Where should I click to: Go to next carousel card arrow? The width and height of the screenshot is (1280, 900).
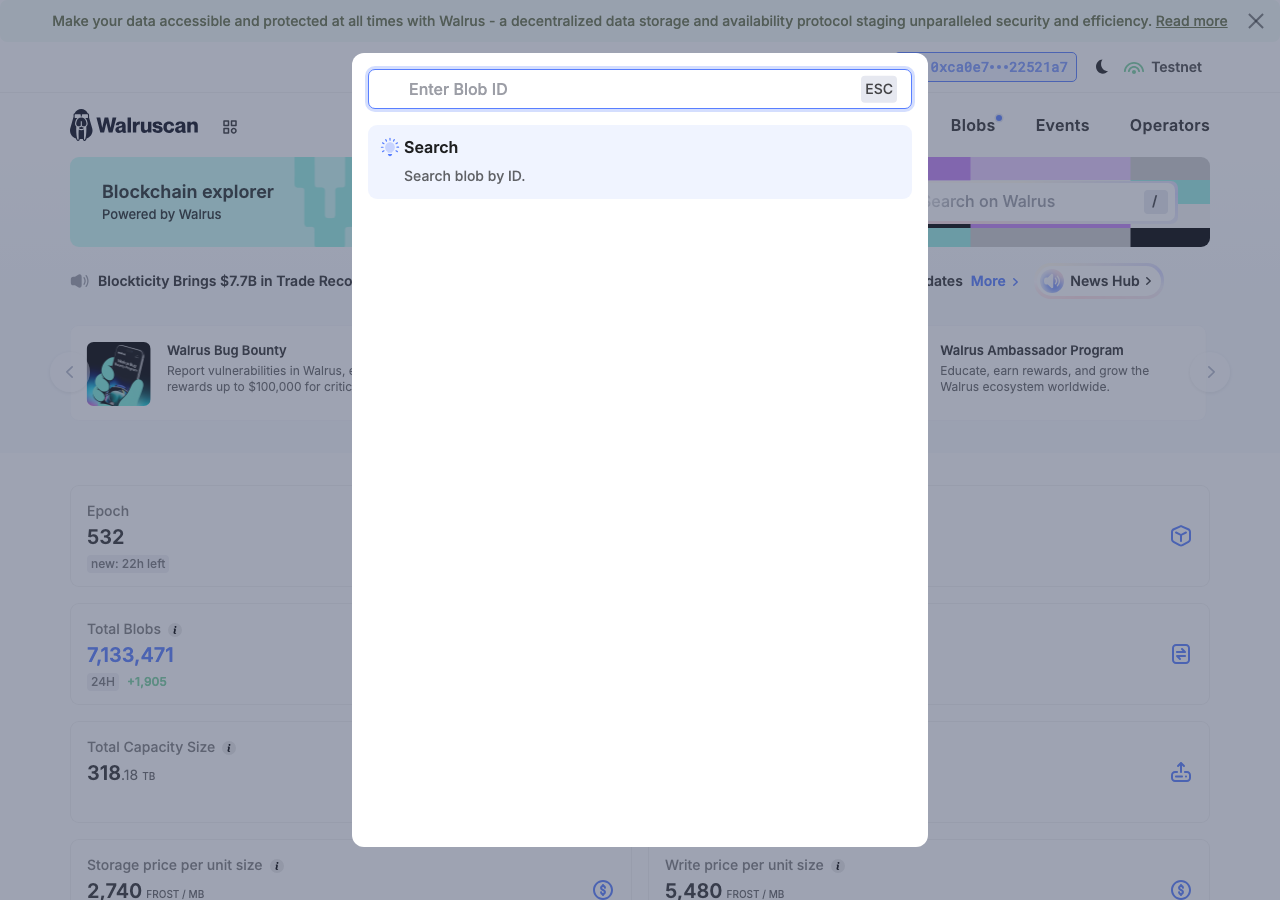[x=1210, y=372]
